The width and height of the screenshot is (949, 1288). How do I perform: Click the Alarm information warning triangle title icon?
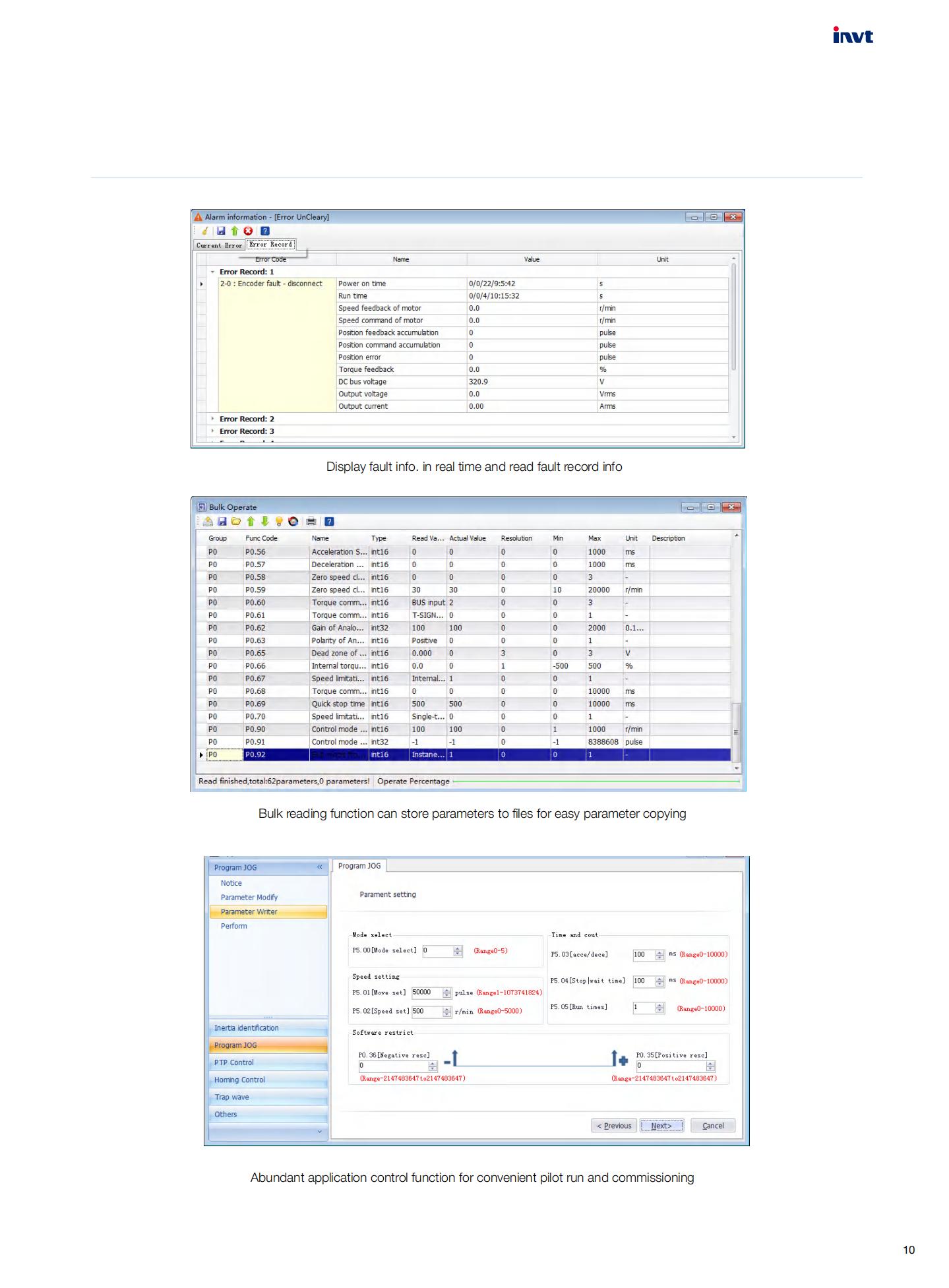[198, 217]
